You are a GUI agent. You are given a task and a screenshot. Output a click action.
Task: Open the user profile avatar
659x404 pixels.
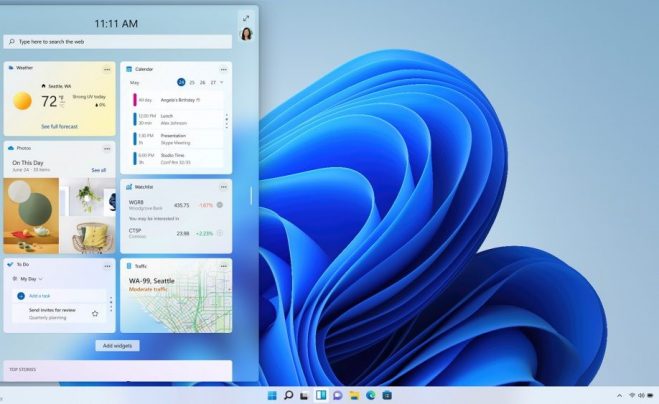246,34
